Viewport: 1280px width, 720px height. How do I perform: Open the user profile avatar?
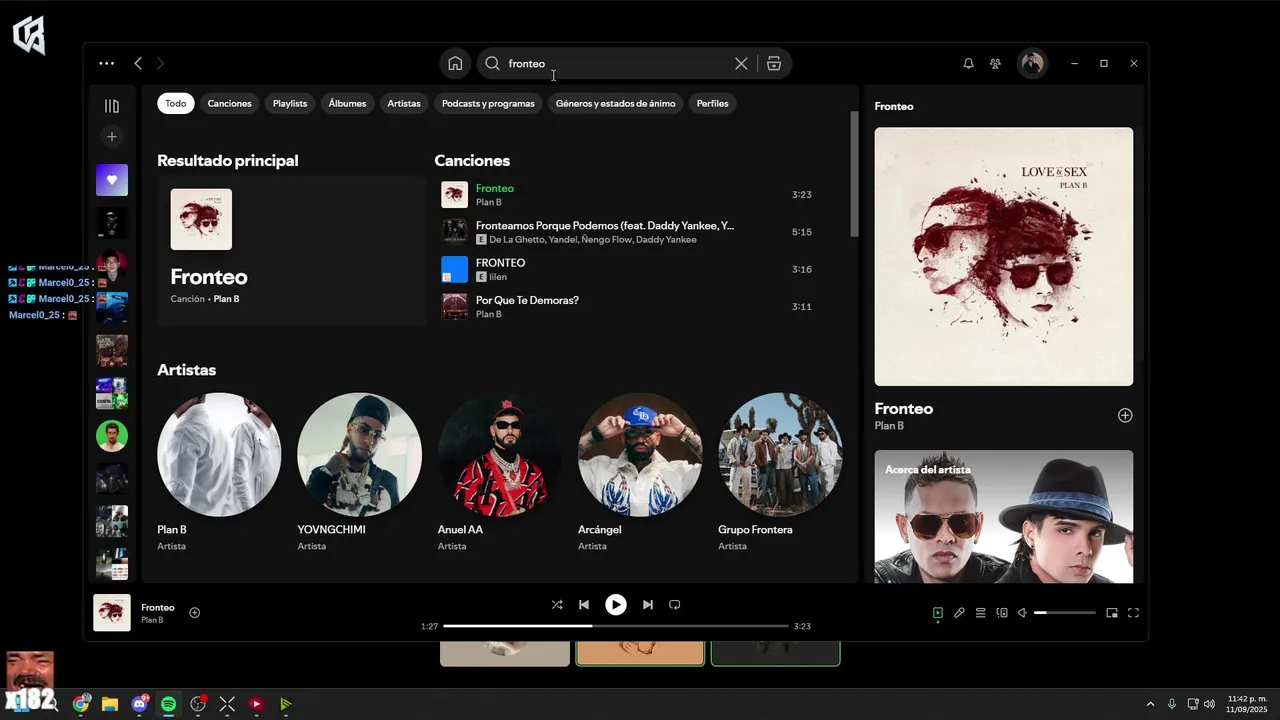point(1032,63)
